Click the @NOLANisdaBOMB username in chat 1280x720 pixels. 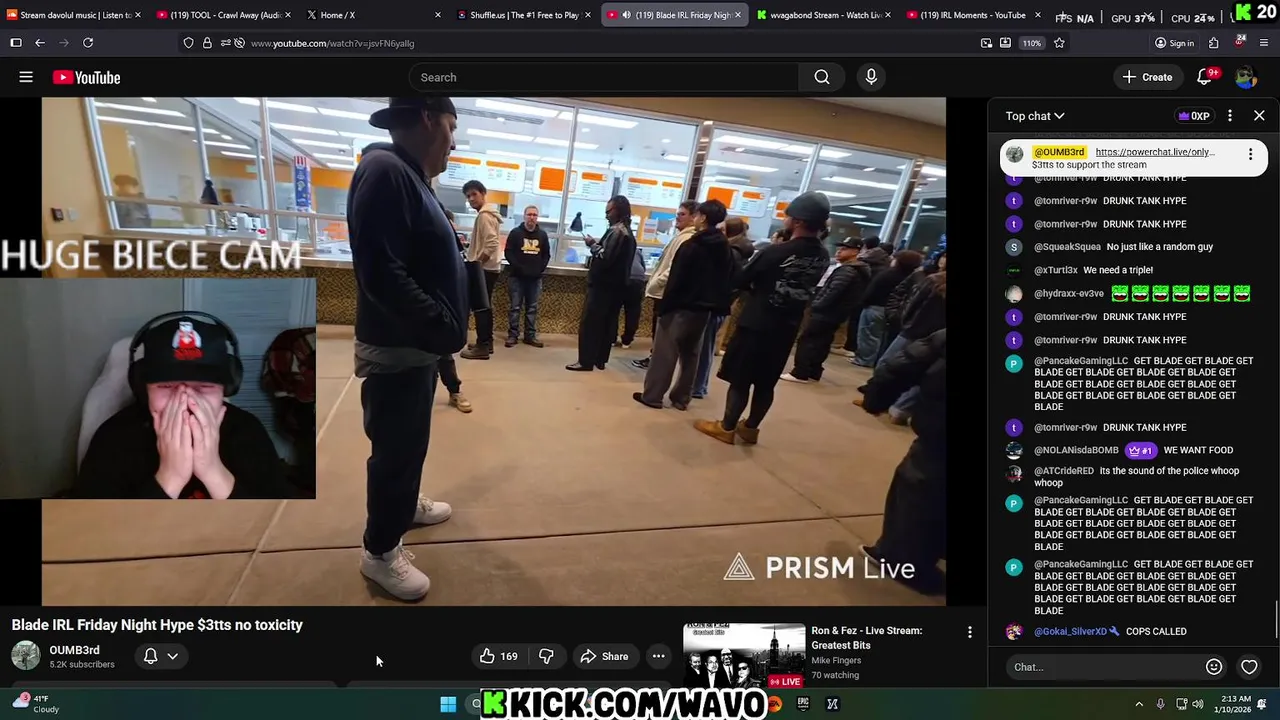click(x=1076, y=451)
